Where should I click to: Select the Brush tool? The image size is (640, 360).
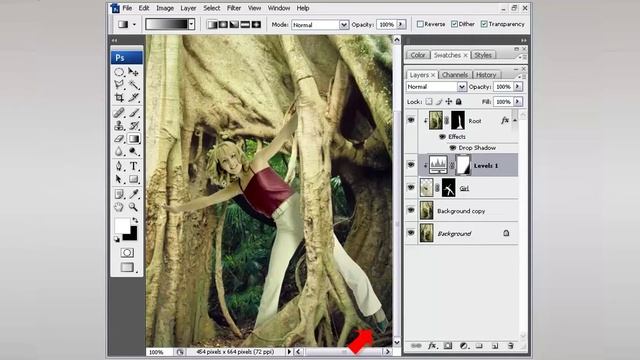pyautogui.click(x=133, y=113)
